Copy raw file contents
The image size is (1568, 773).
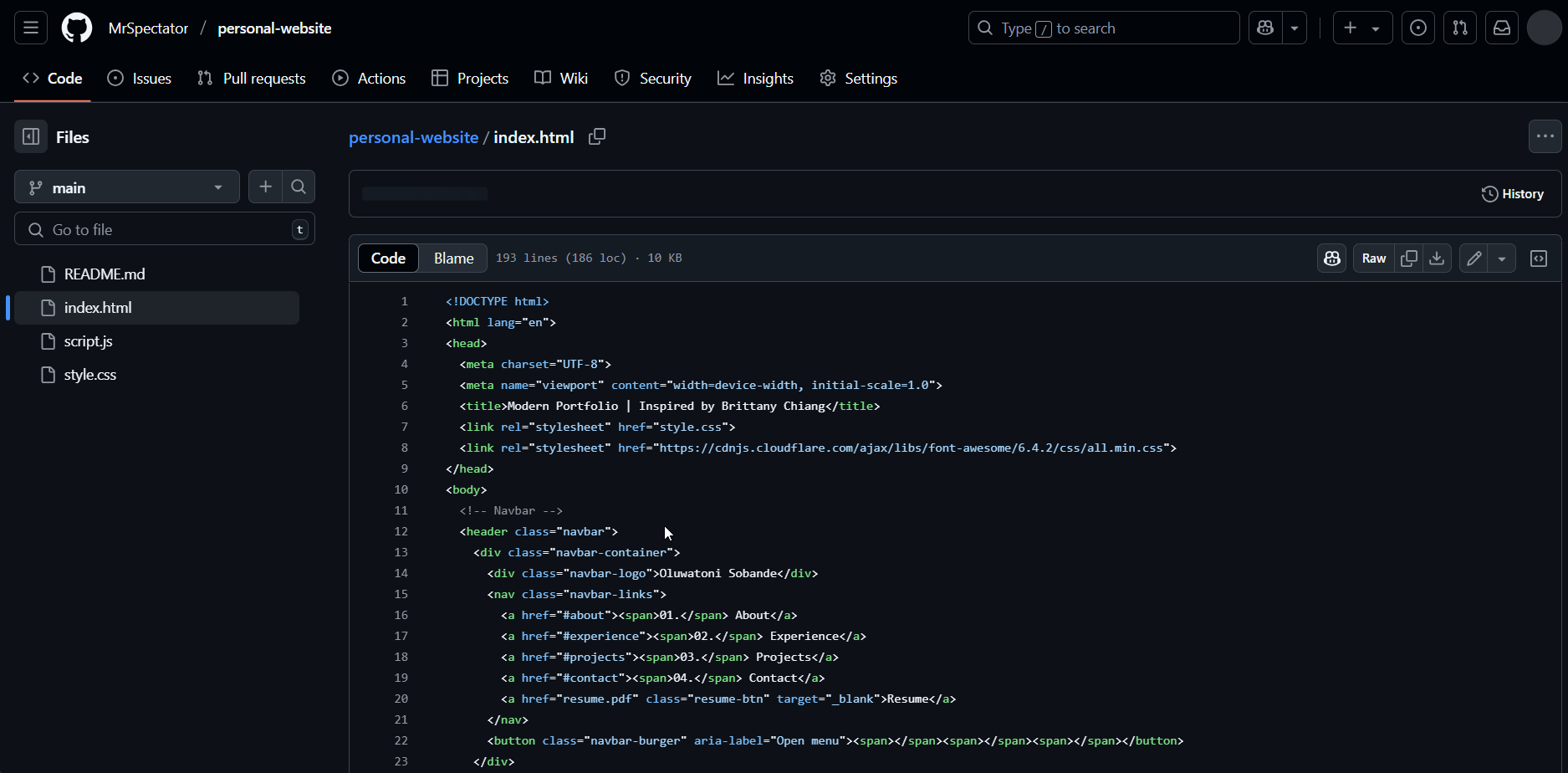1409,259
